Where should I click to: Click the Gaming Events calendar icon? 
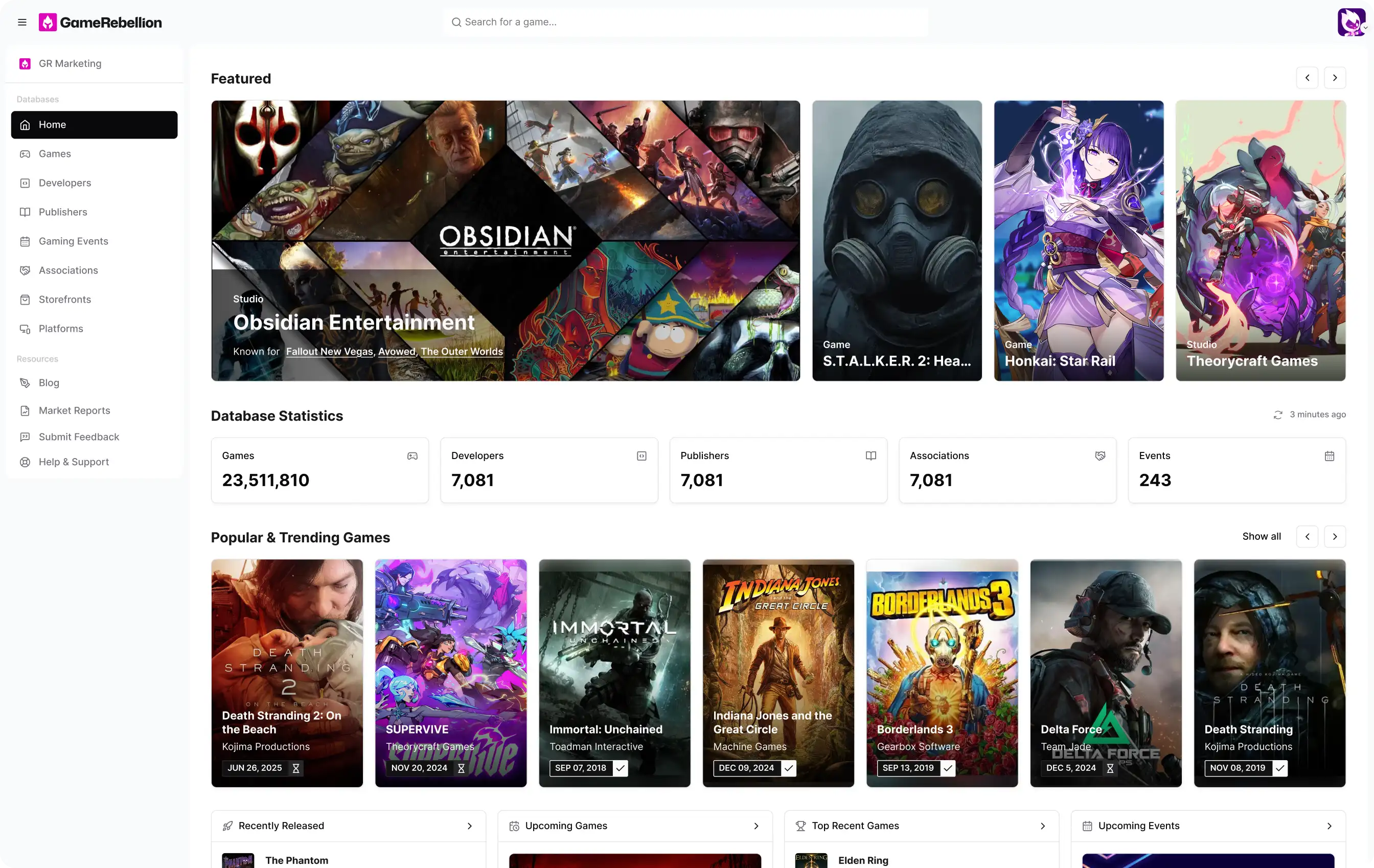25,241
